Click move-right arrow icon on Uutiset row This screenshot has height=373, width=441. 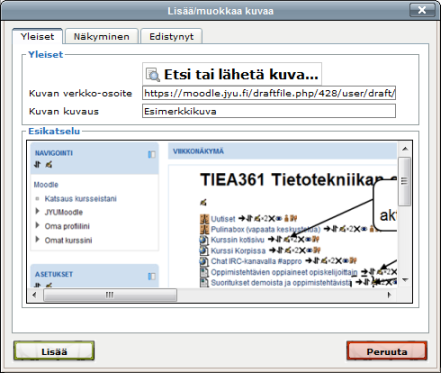[x=242, y=219]
